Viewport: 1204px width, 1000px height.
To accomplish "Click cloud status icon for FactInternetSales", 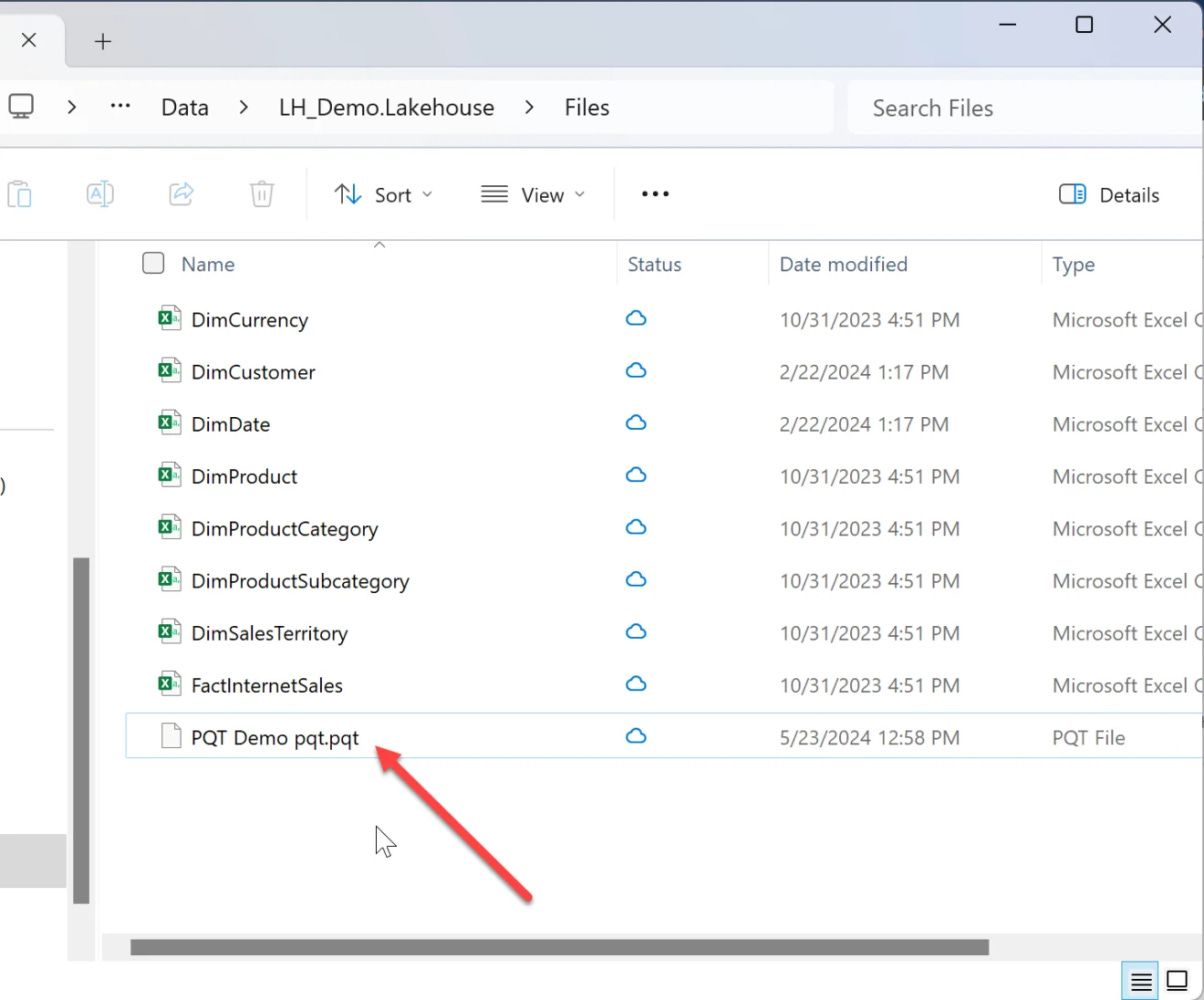I will [x=635, y=684].
